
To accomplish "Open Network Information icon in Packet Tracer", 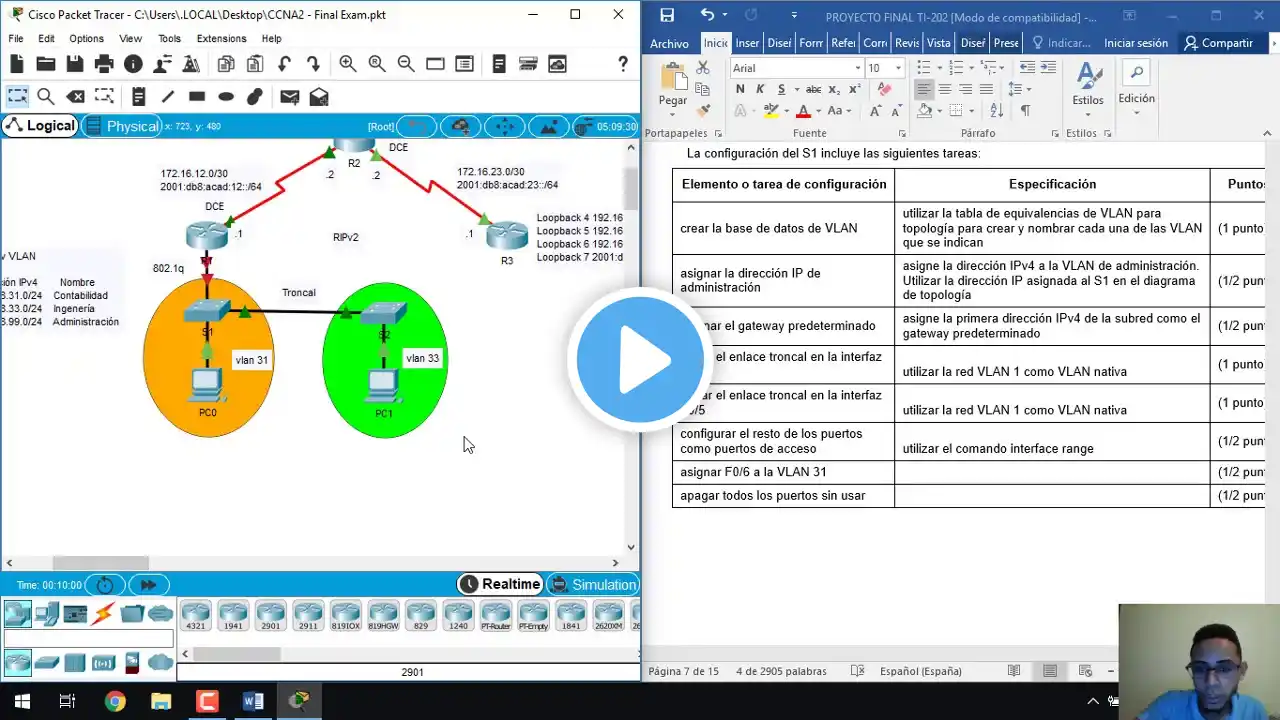I will tap(133, 64).
